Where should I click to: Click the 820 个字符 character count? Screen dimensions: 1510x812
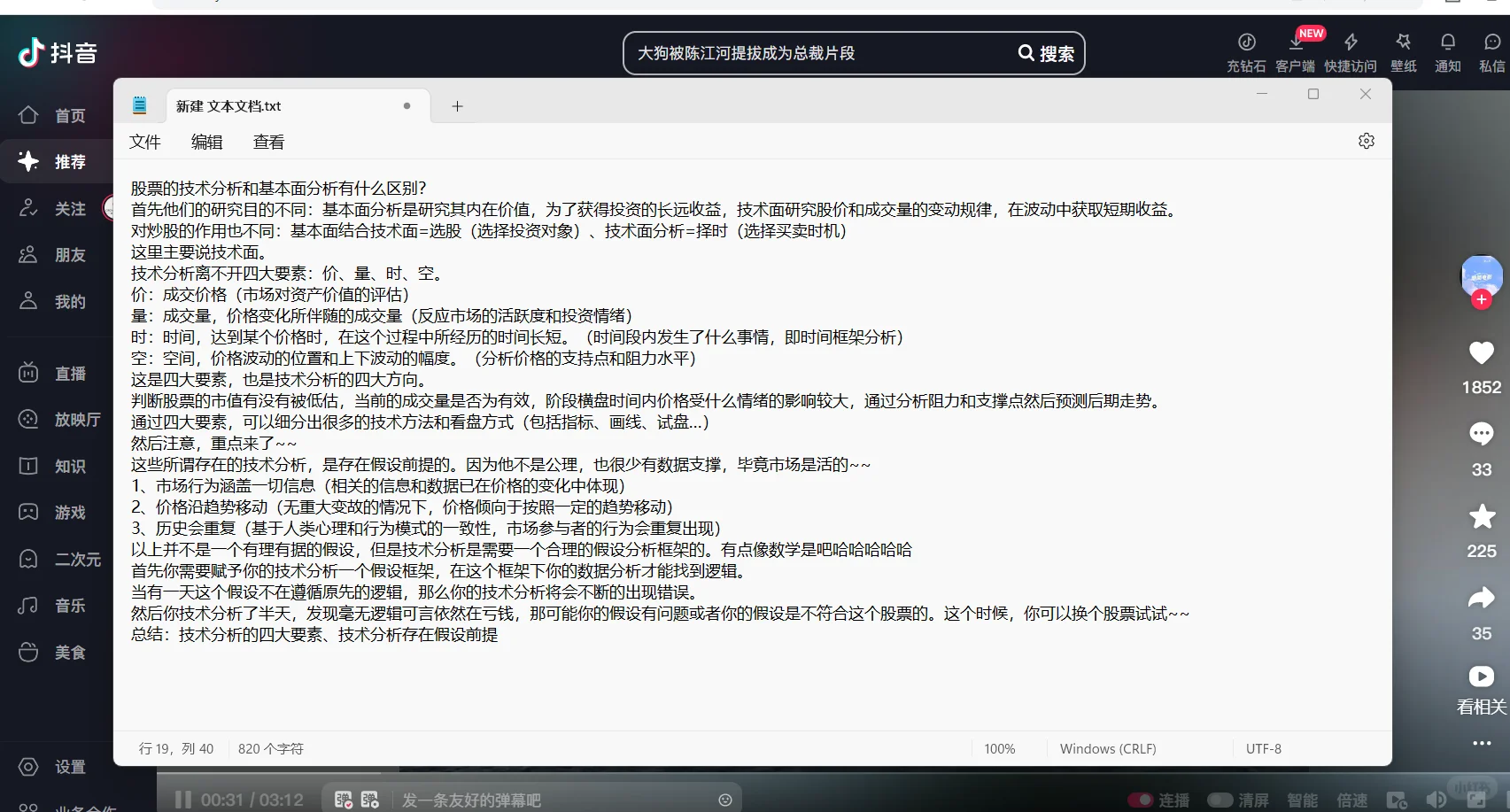271,749
